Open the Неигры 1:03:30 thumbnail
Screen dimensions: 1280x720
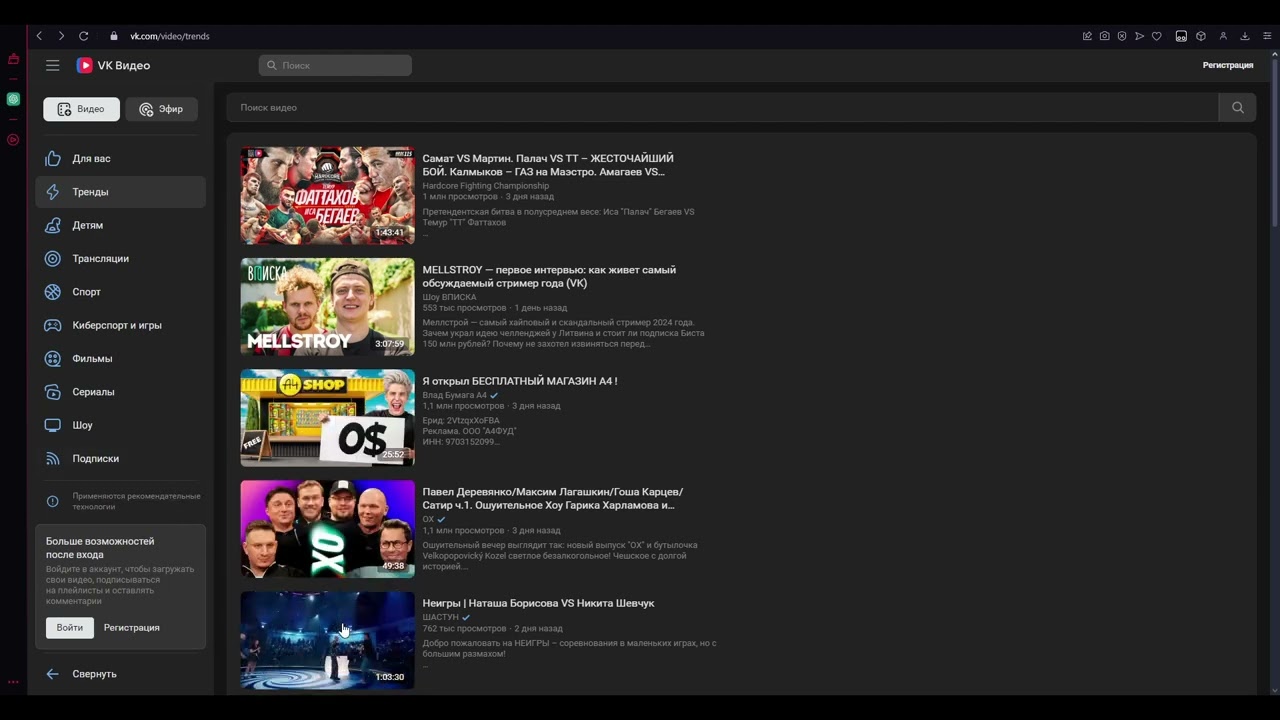coord(327,640)
